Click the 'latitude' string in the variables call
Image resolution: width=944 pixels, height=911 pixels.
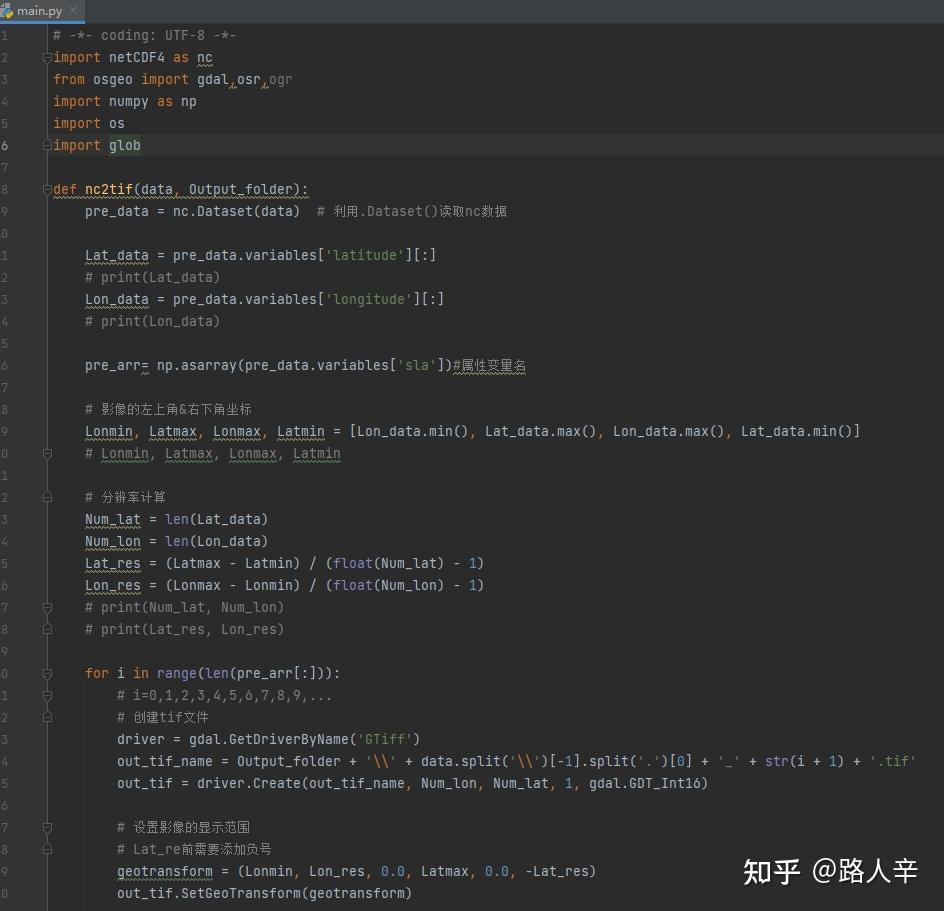(x=363, y=255)
